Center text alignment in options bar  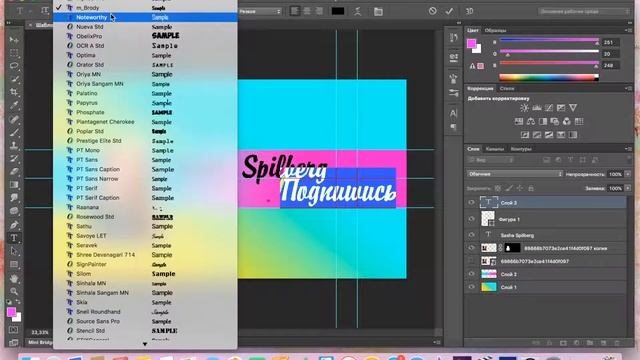point(307,11)
